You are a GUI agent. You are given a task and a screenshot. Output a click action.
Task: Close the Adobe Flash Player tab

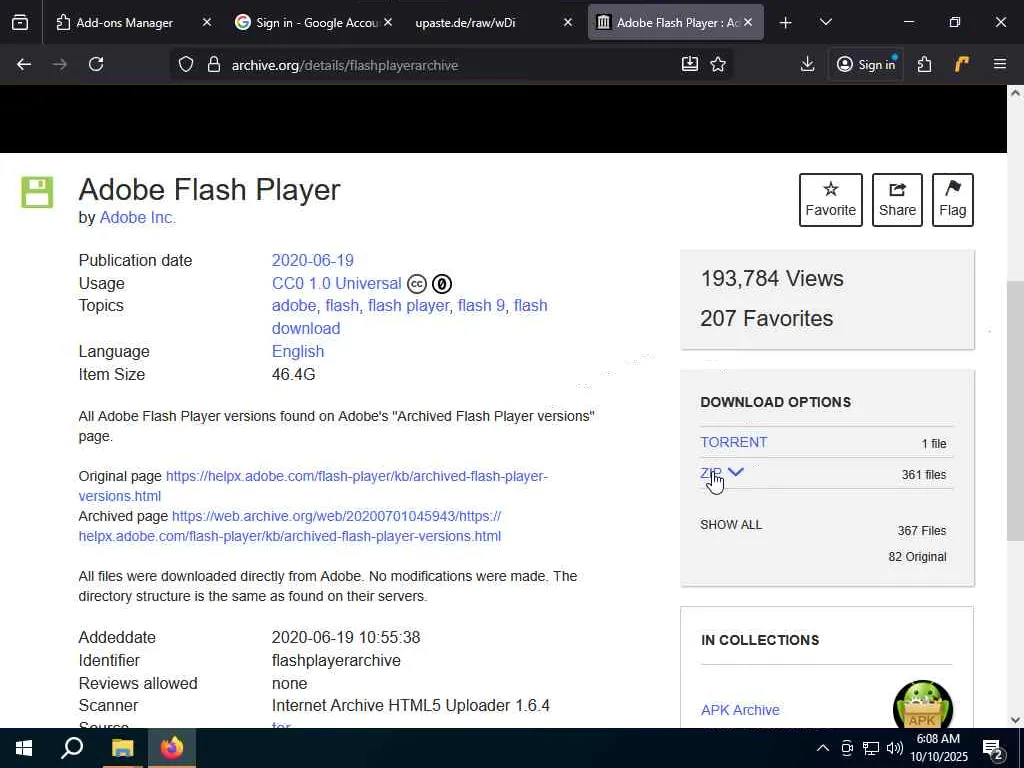748,22
